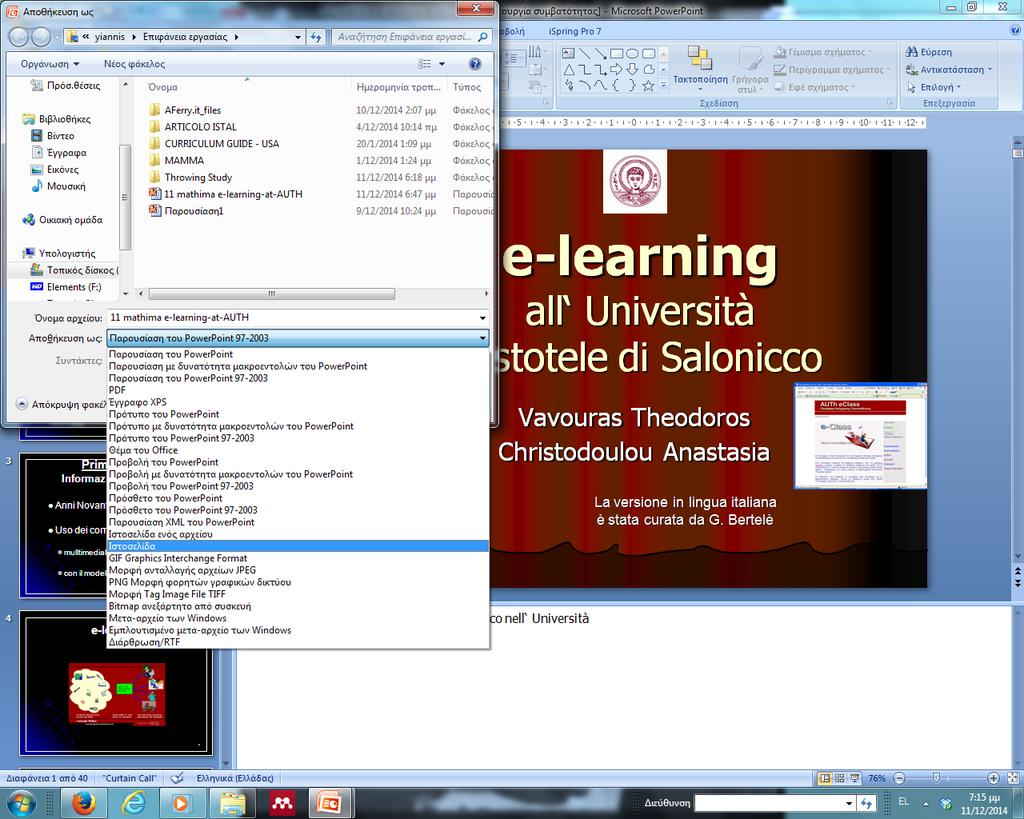Click zoom out minus button
Screen dimensions: 1024x819
(899, 778)
